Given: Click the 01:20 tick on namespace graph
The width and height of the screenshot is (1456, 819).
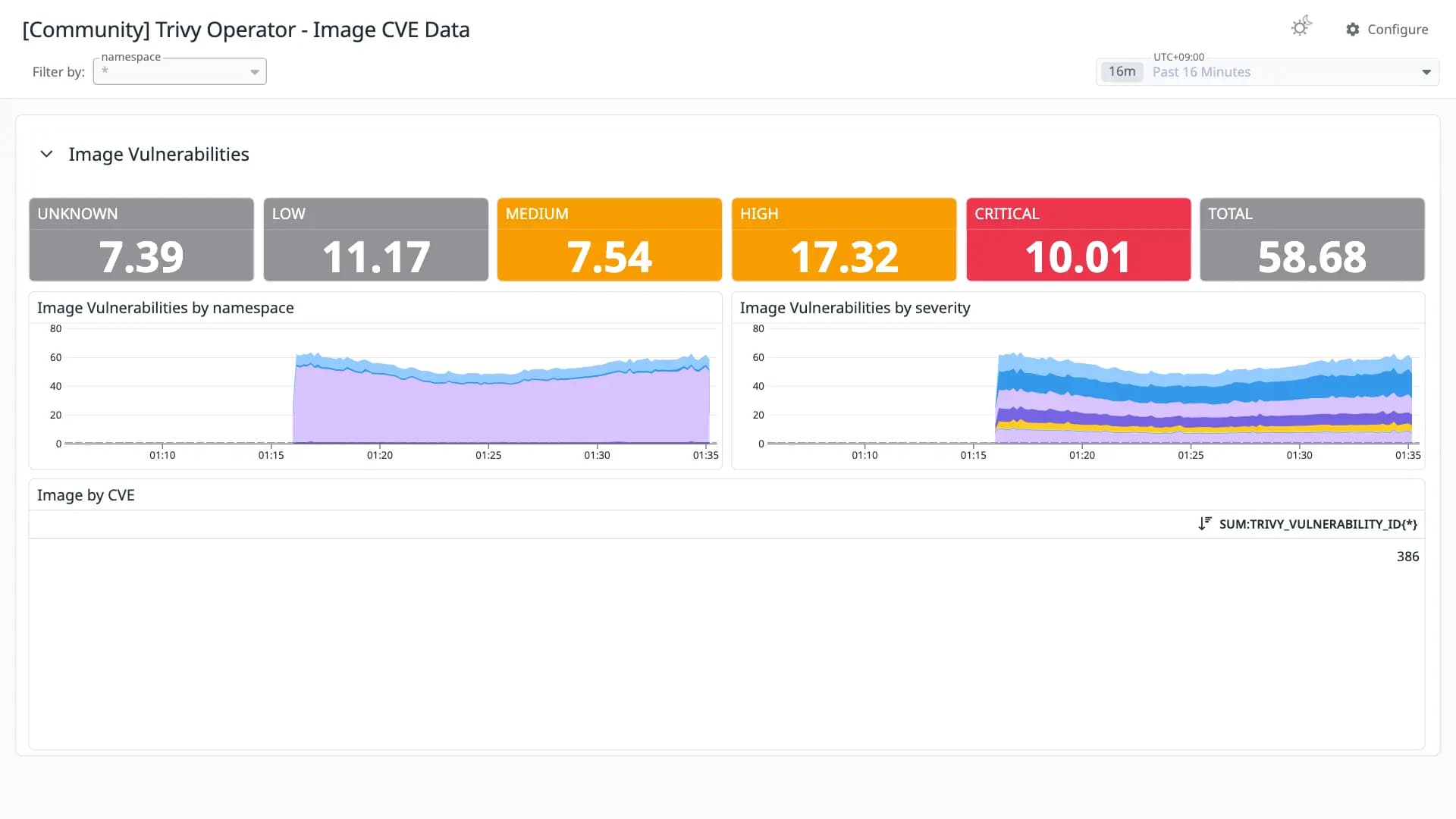Looking at the screenshot, I should click(380, 455).
